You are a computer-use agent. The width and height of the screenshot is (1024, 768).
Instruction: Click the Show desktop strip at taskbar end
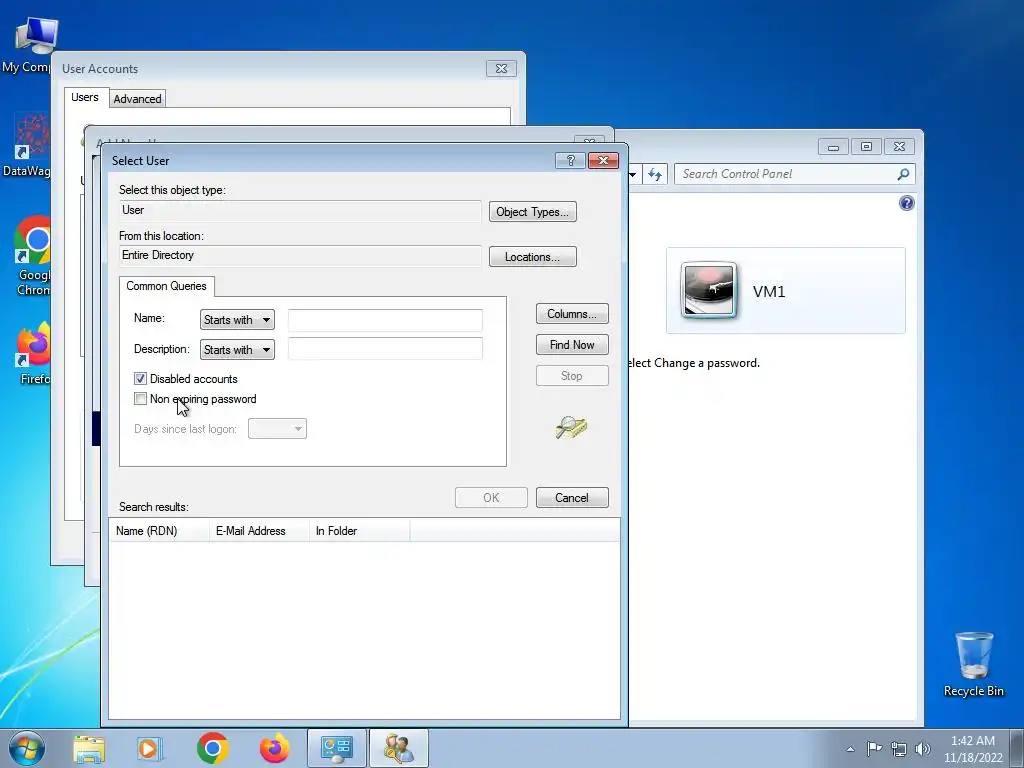click(x=1017, y=748)
